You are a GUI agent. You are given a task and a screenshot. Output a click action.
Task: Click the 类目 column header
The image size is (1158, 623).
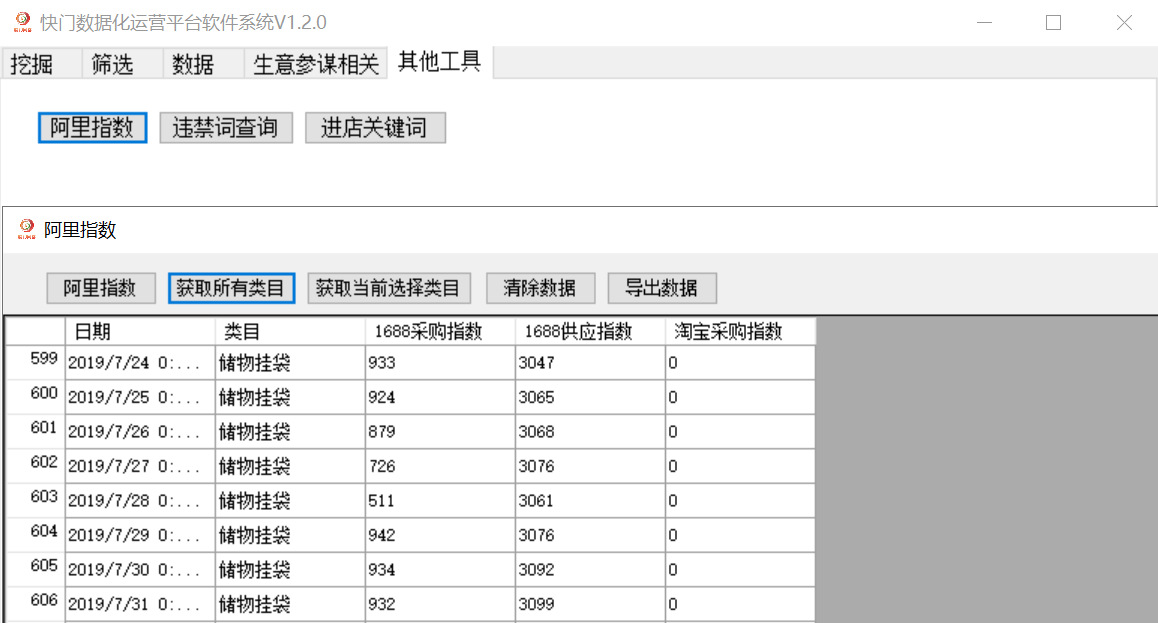(x=290, y=331)
